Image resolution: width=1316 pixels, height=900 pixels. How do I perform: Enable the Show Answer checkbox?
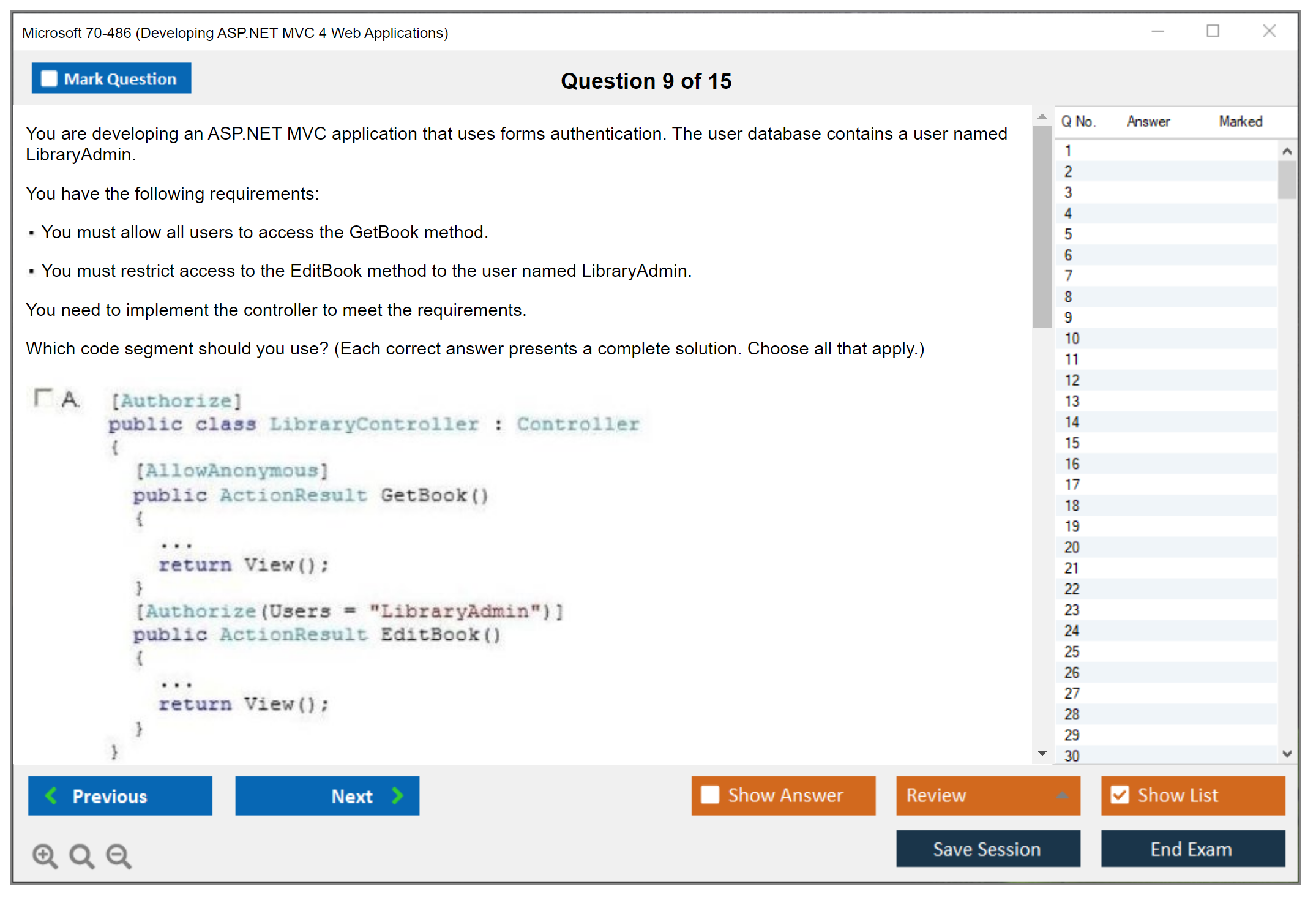710,795
